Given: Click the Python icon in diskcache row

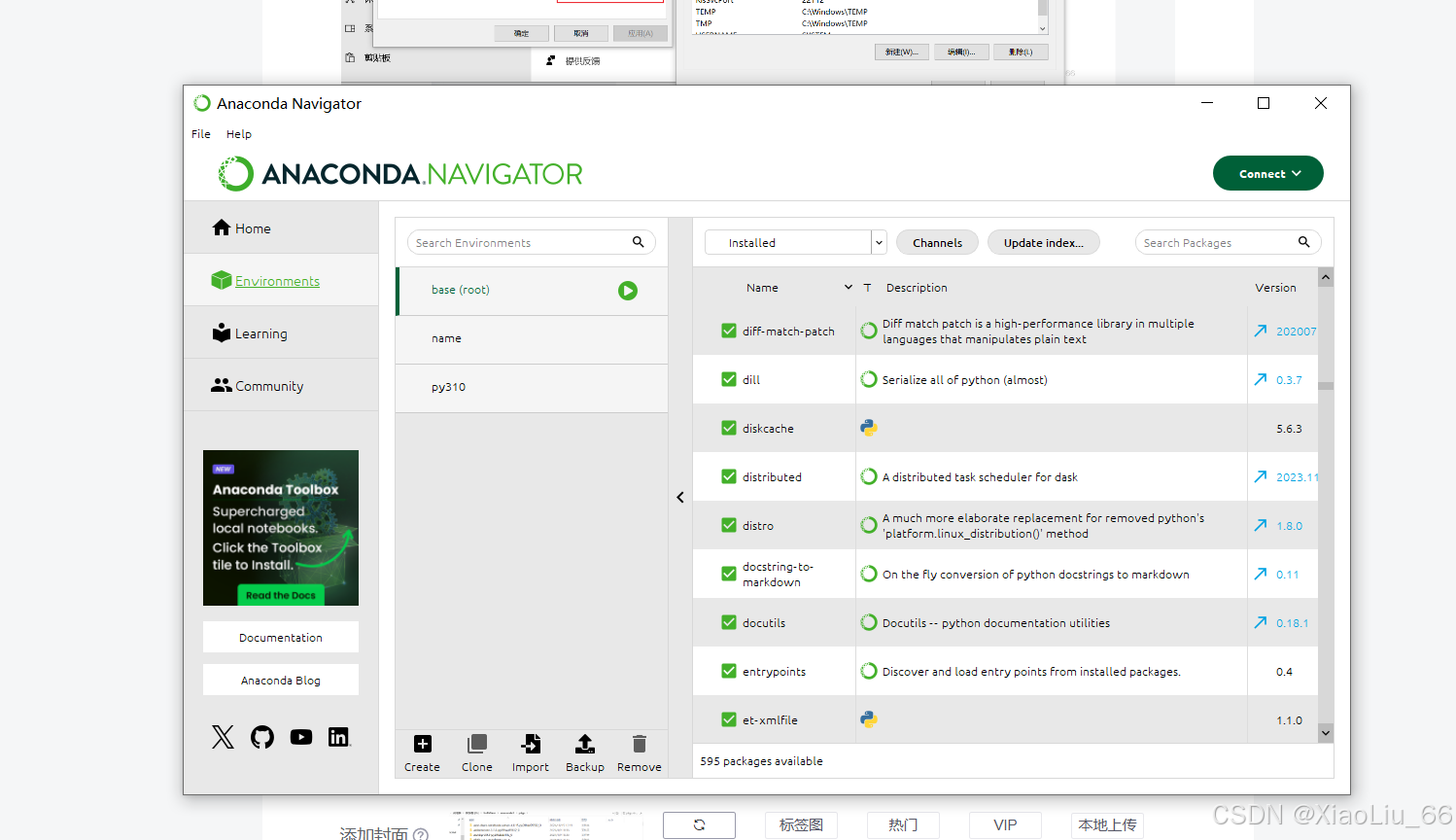Looking at the screenshot, I should coord(869,428).
